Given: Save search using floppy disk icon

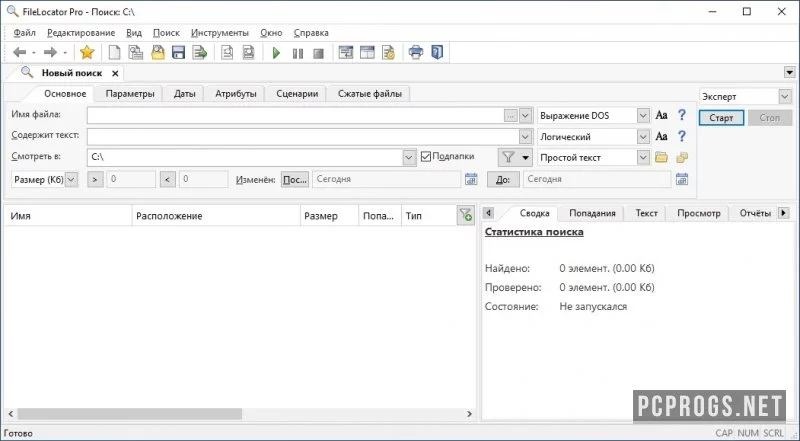Looking at the screenshot, I should tap(178, 52).
